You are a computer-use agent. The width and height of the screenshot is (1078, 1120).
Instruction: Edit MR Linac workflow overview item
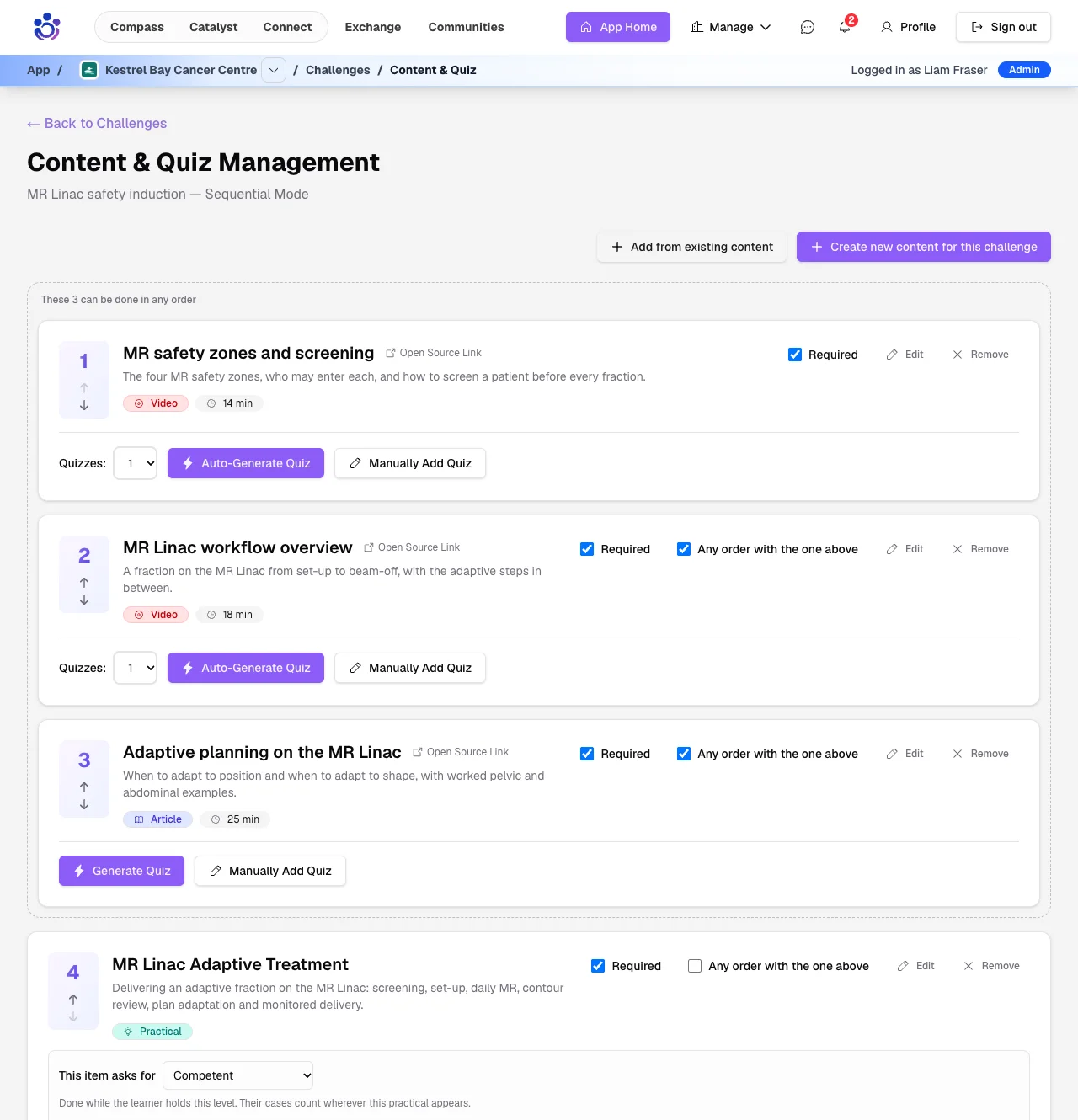905,549
